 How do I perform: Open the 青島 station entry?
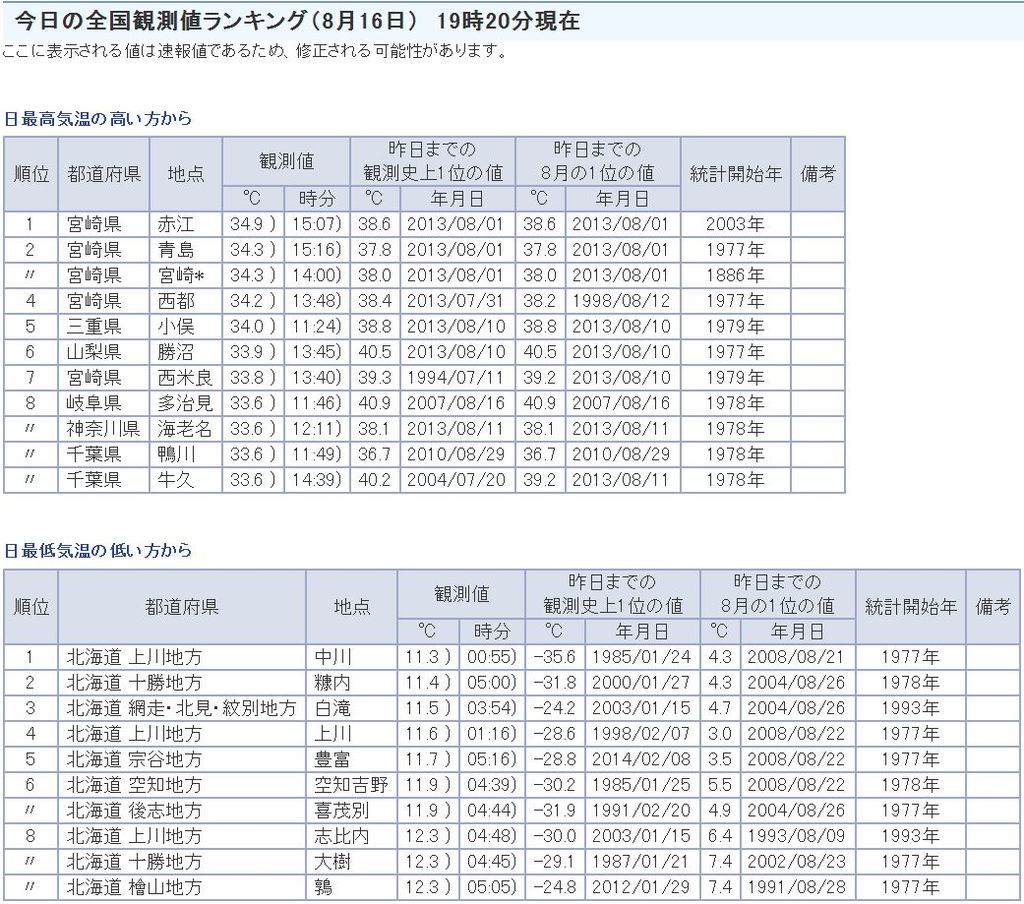[x=177, y=250]
